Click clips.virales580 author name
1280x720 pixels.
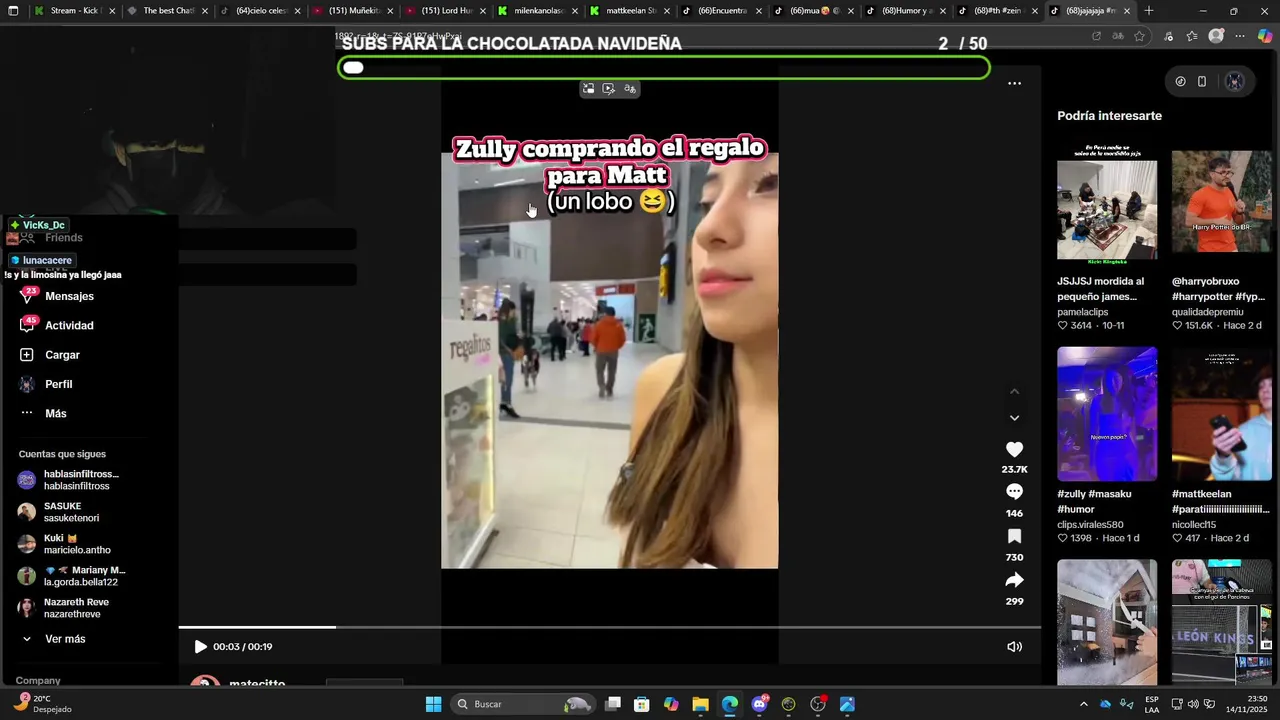[x=1090, y=525]
